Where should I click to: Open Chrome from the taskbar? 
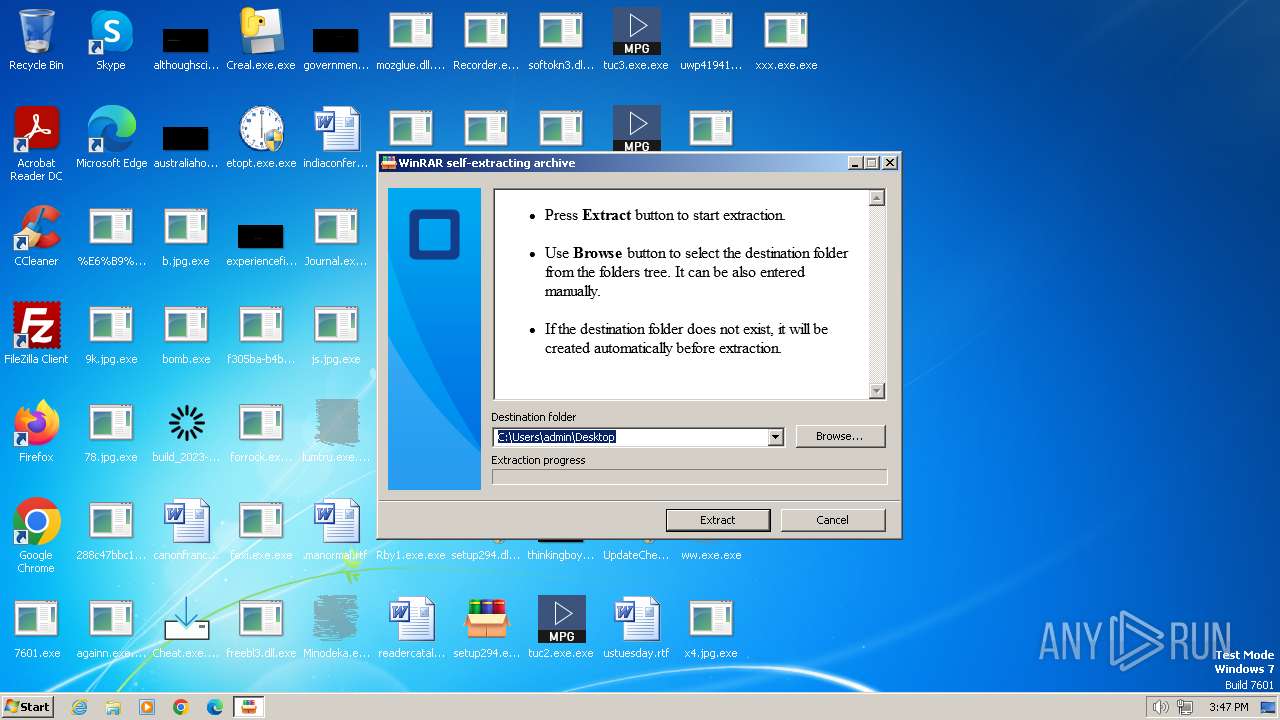(181, 707)
